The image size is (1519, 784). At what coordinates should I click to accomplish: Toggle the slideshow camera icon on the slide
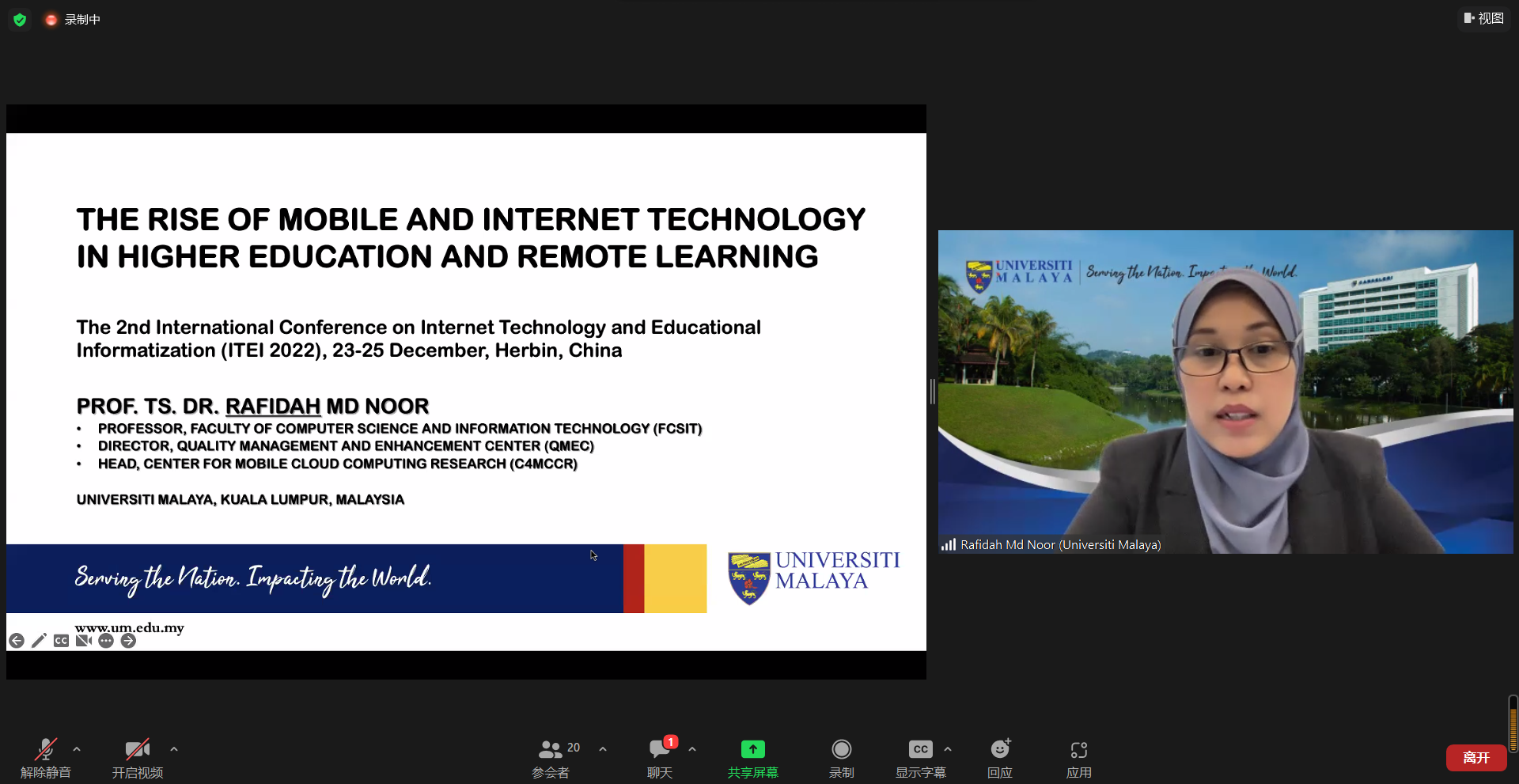click(x=84, y=641)
